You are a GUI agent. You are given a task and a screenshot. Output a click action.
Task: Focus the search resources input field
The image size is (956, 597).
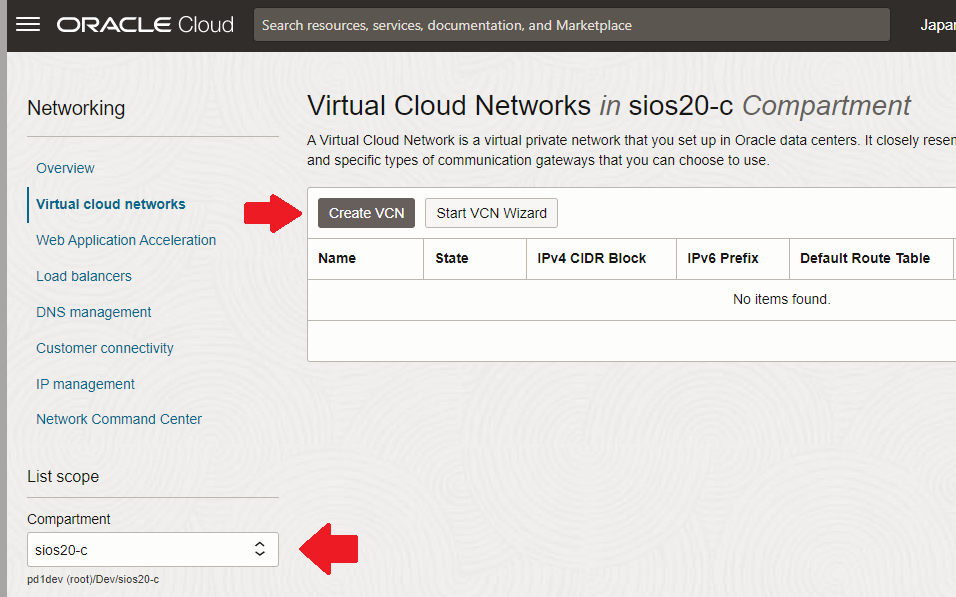point(571,25)
